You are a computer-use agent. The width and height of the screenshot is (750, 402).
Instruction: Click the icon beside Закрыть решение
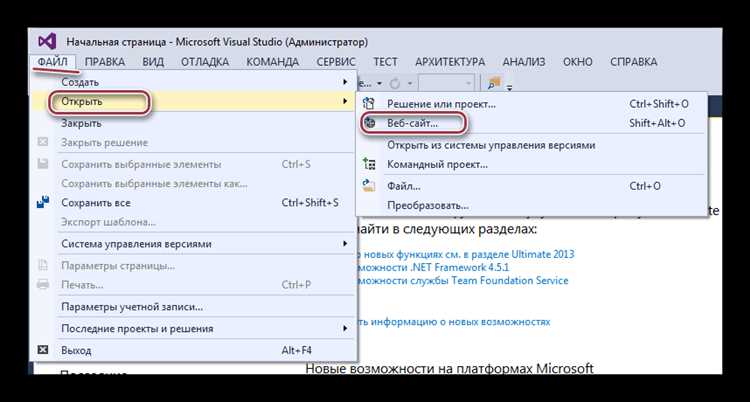(x=43, y=142)
